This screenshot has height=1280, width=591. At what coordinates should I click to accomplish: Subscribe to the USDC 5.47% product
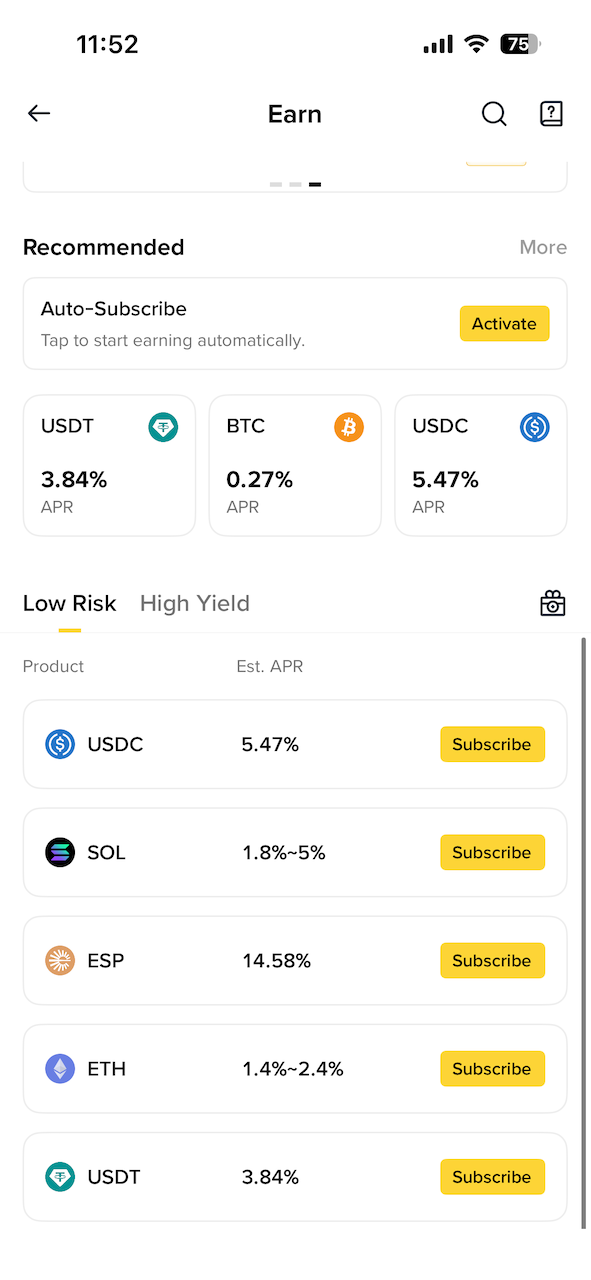[x=492, y=744]
